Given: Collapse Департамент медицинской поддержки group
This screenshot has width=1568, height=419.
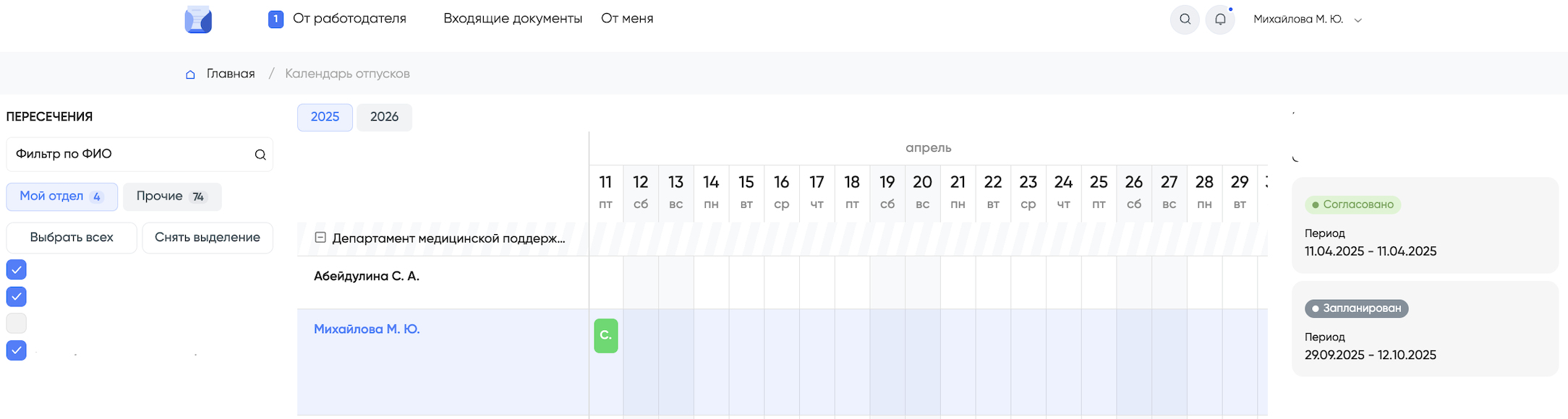Looking at the screenshot, I should (320, 238).
